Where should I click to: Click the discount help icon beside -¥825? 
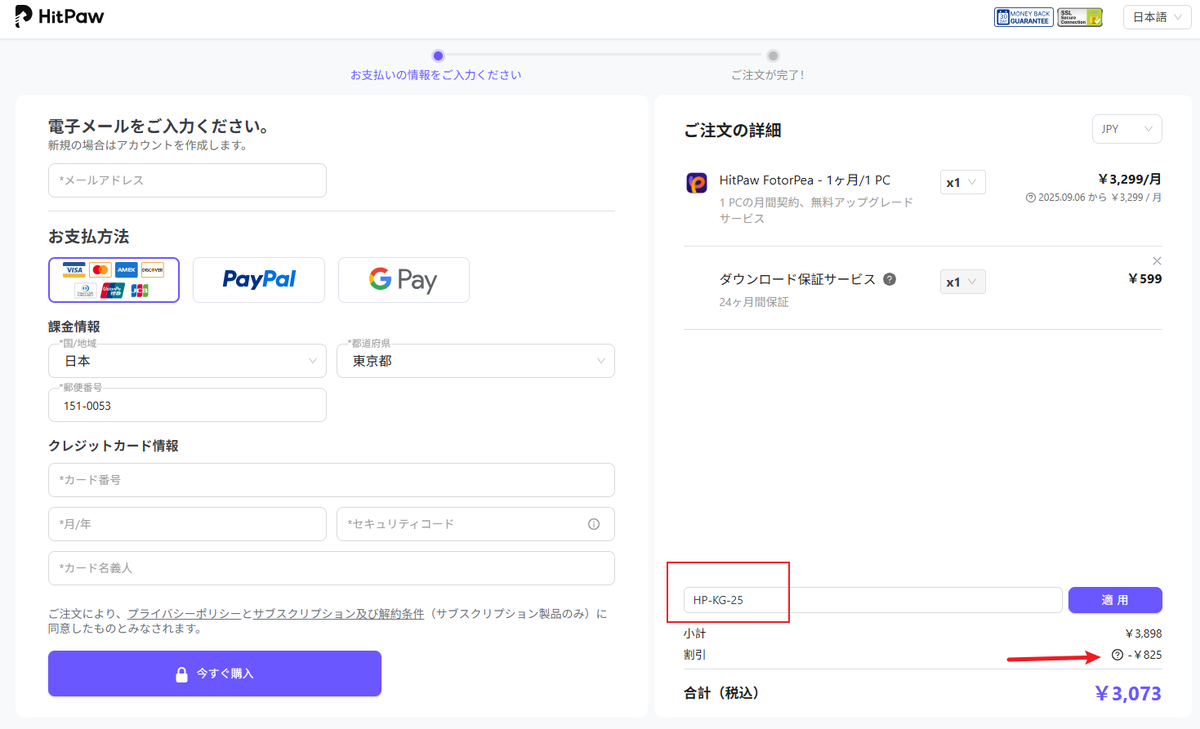coord(1116,655)
